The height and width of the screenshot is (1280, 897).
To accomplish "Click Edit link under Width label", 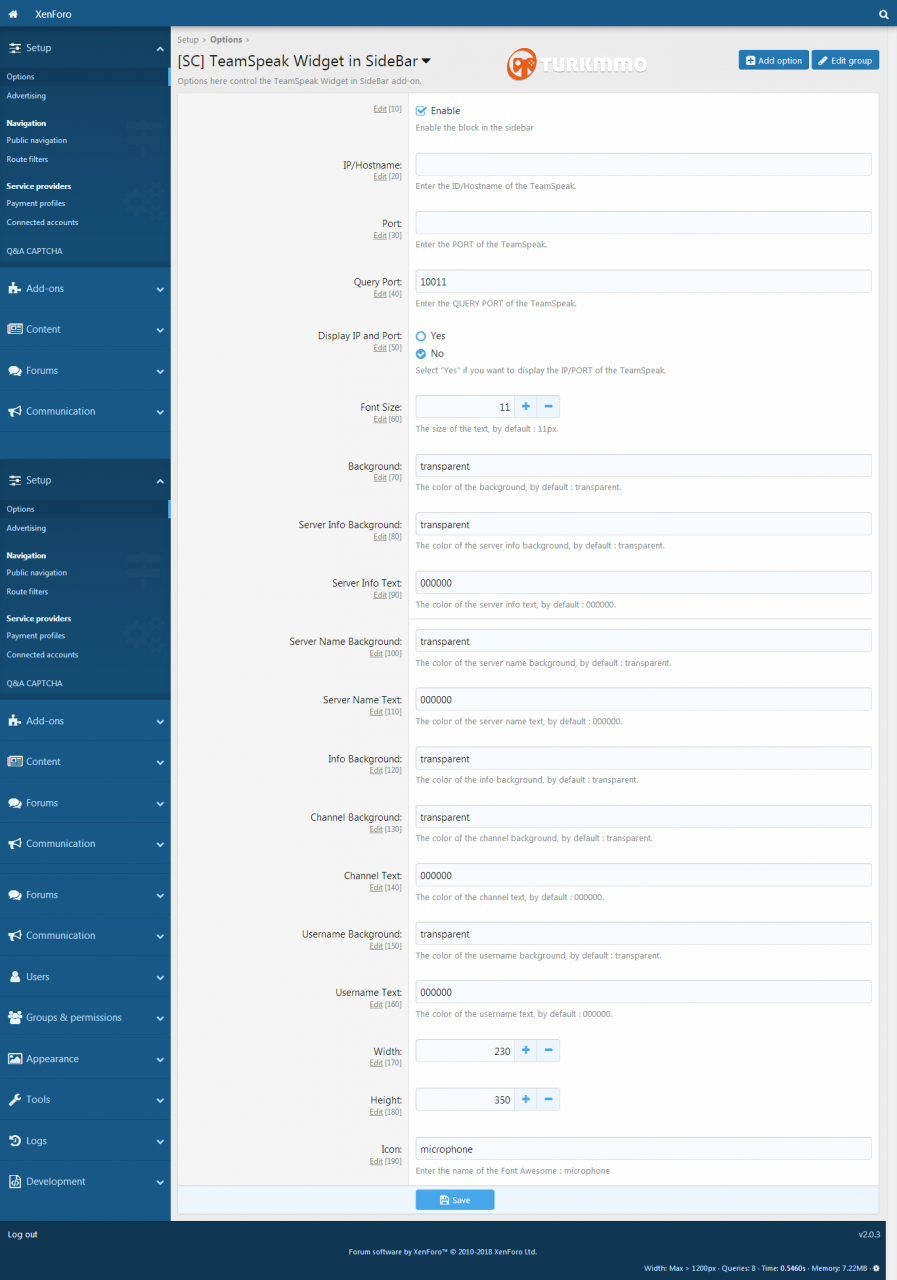I will pyautogui.click(x=376, y=1063).
